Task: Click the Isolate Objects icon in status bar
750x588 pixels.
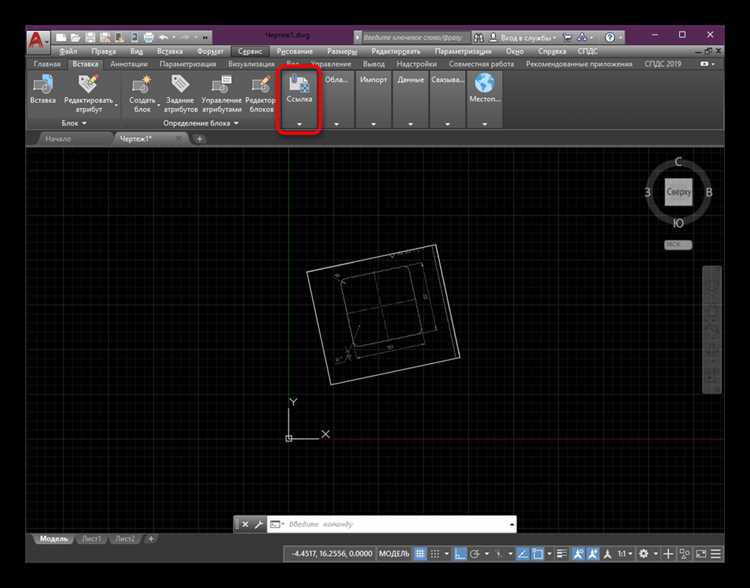Action: [684, 554]
